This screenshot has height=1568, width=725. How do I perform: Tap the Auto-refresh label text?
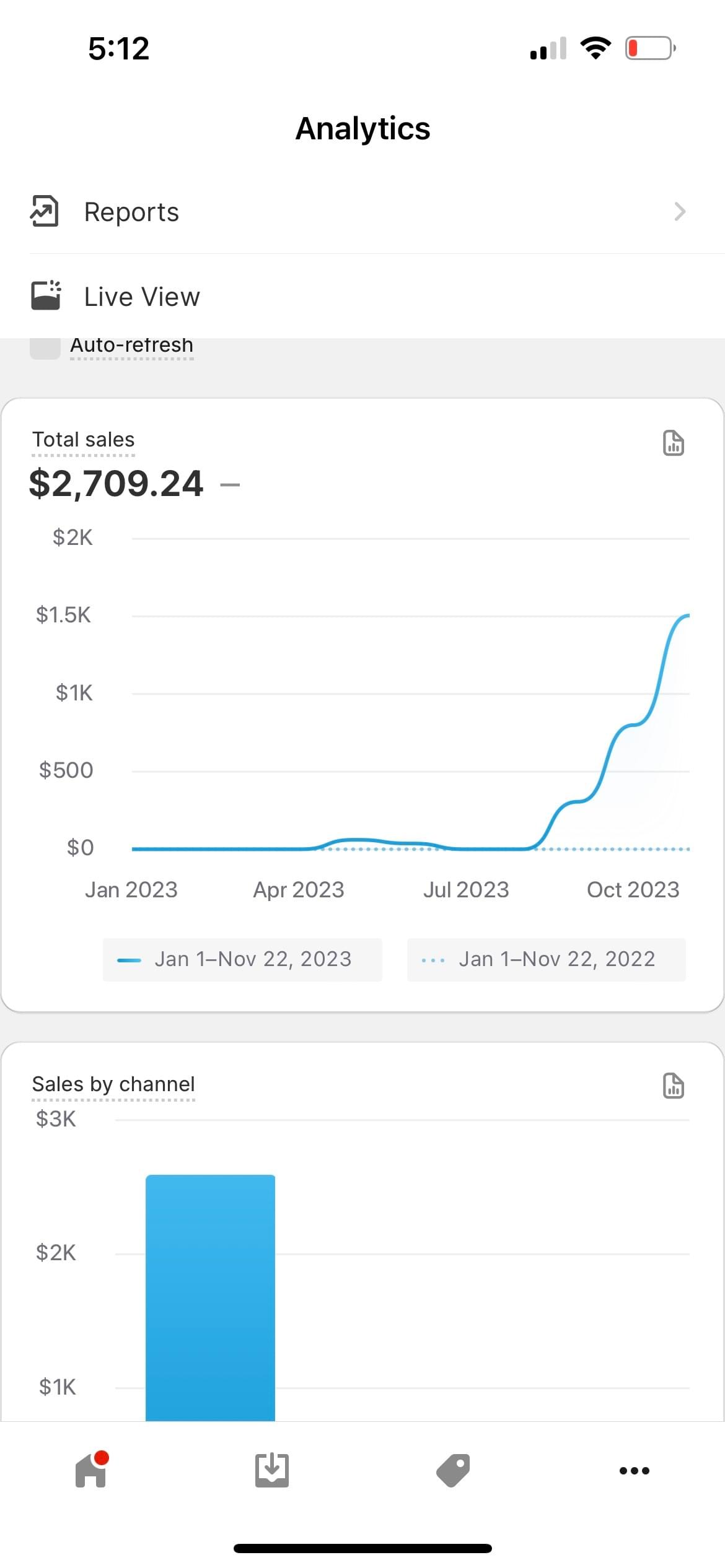pos(131,346)
